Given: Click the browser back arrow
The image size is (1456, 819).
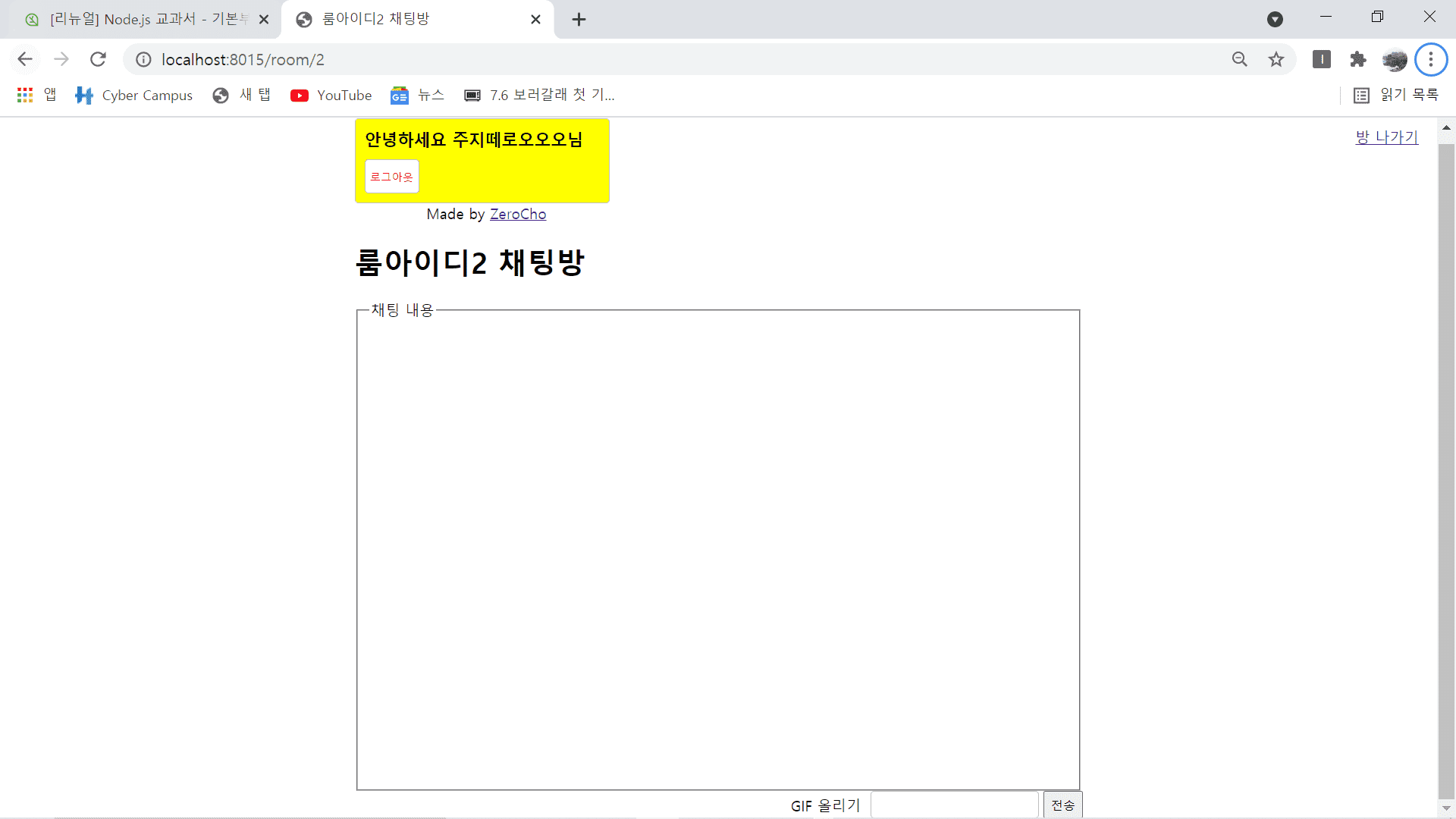Looking at the screenshot, I should click(x=25, y=59).
